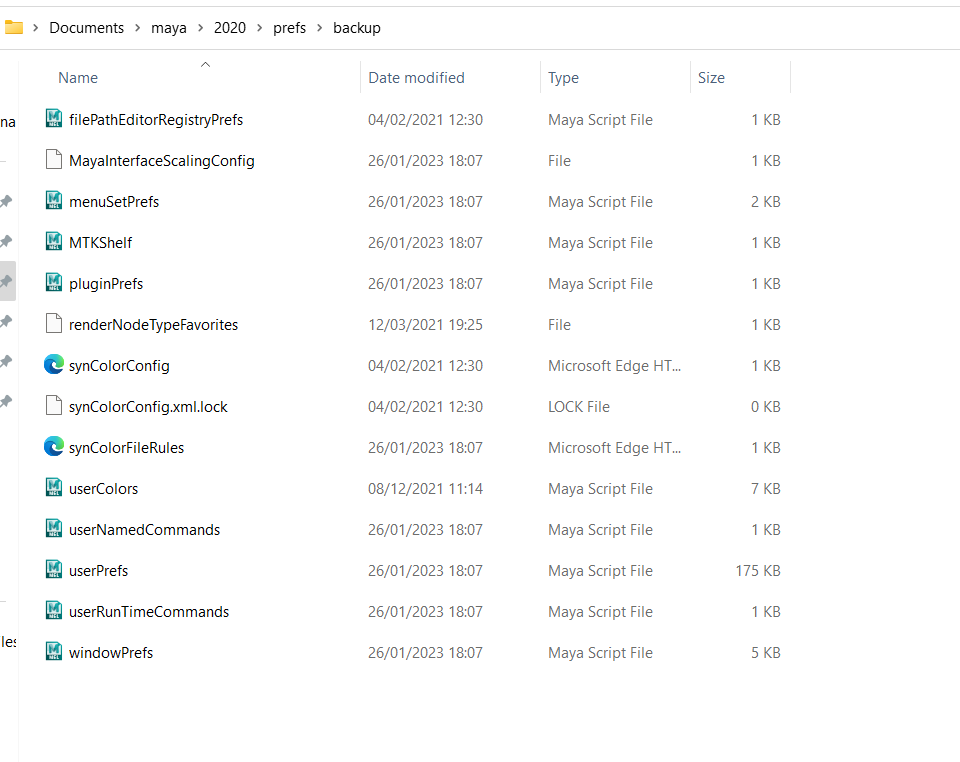Image resolution: width=960 pixels, height=762 pixels.
Task: Click the 2 KB size of menuSetPrefs
Action: [x=766, y=202]
